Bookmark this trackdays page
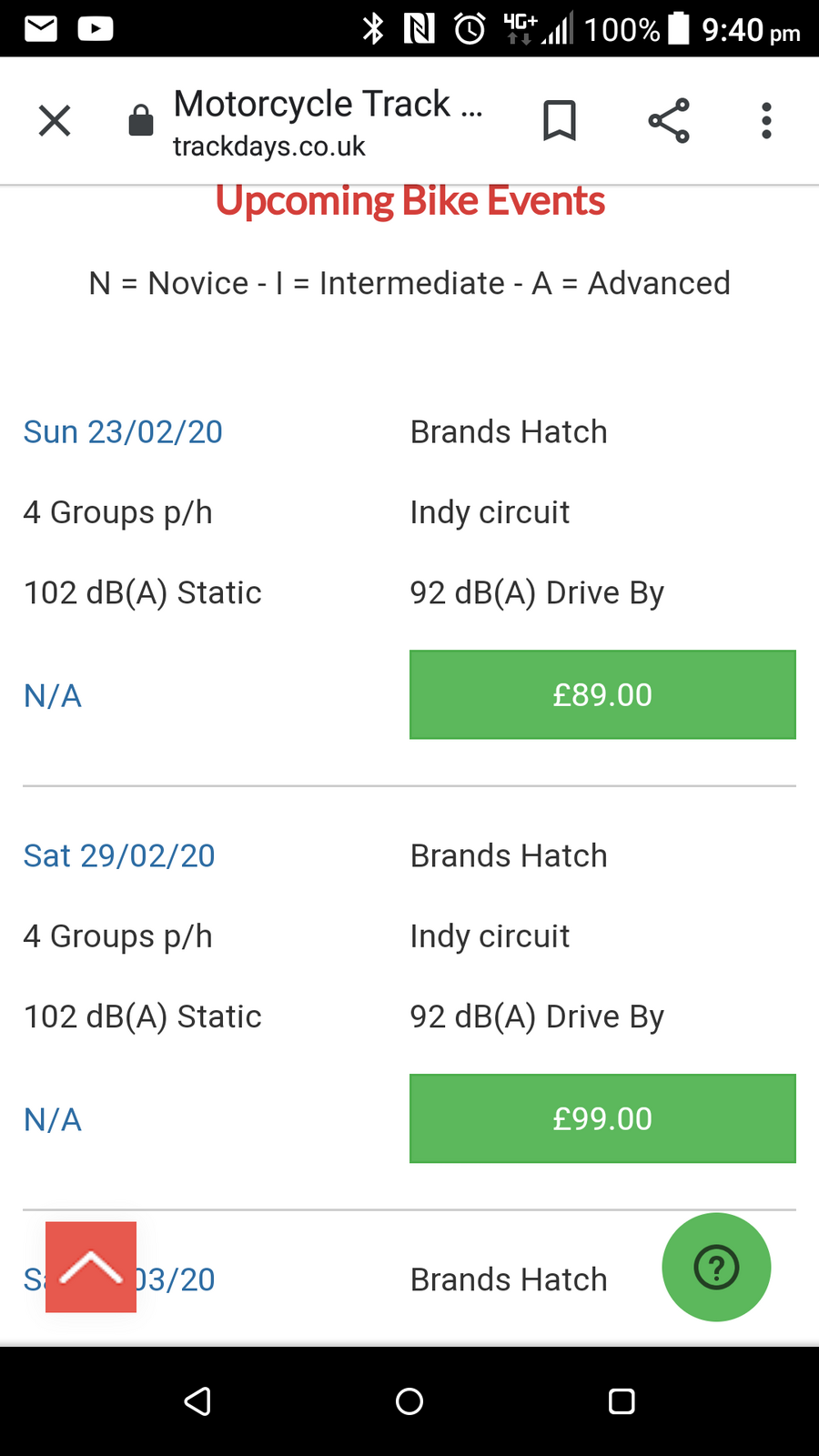Viewport: 819px width, 1456px height. [559, 120]
